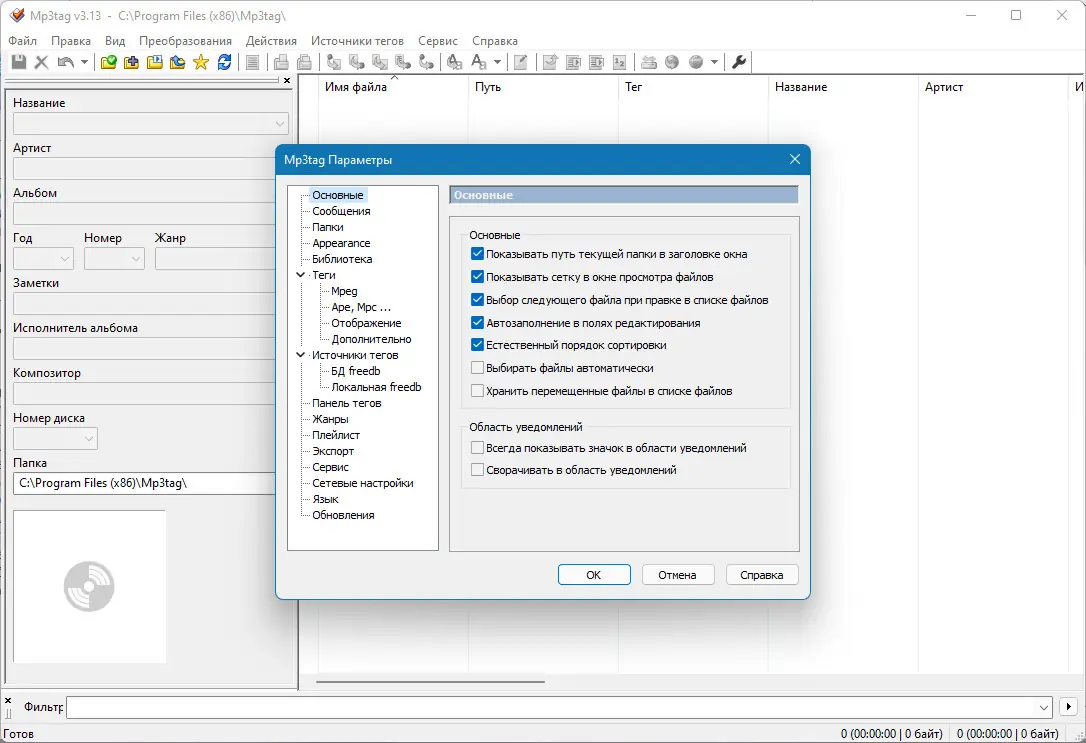Collapse the Теги tree node

[x=301, y=275]
